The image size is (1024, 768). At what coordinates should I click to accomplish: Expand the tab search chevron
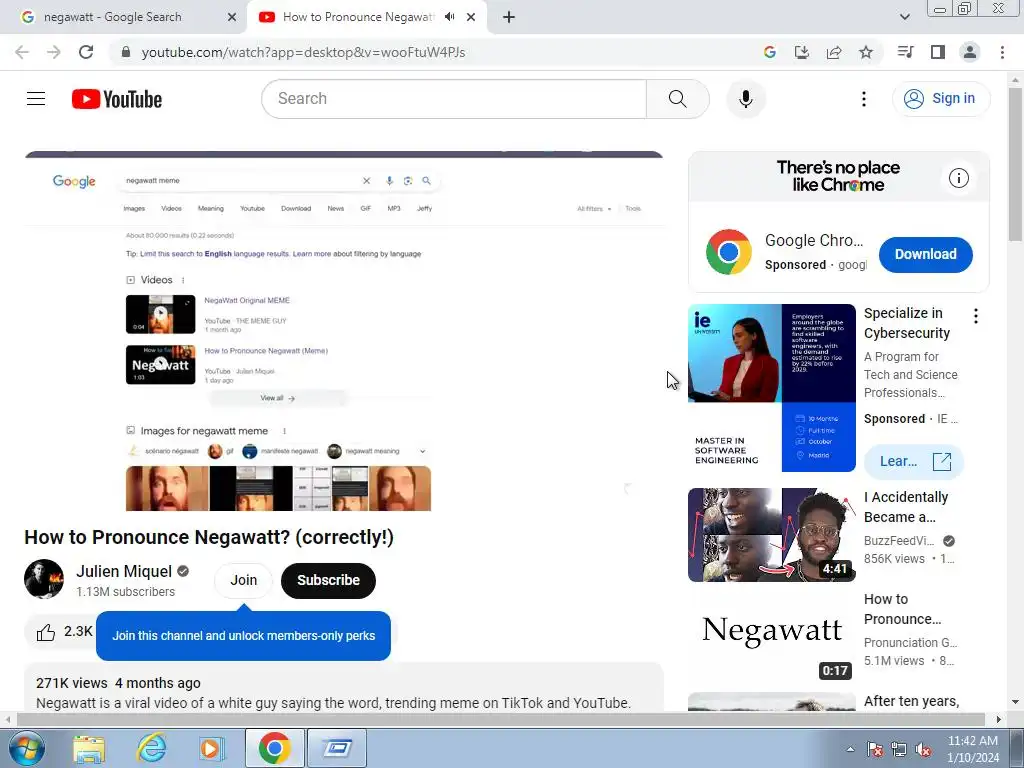click(x=905, y=17)
